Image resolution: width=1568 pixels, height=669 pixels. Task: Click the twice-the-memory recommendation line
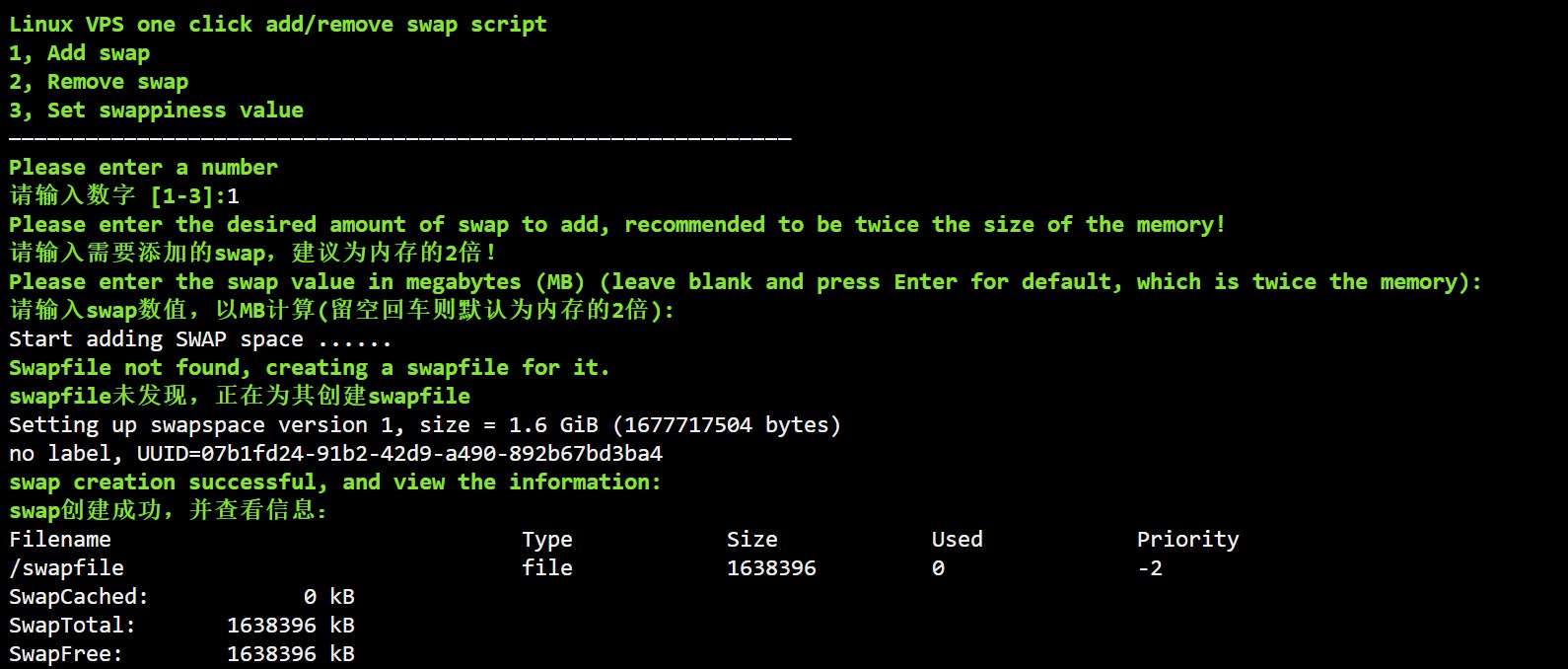(x=616, y=225)
